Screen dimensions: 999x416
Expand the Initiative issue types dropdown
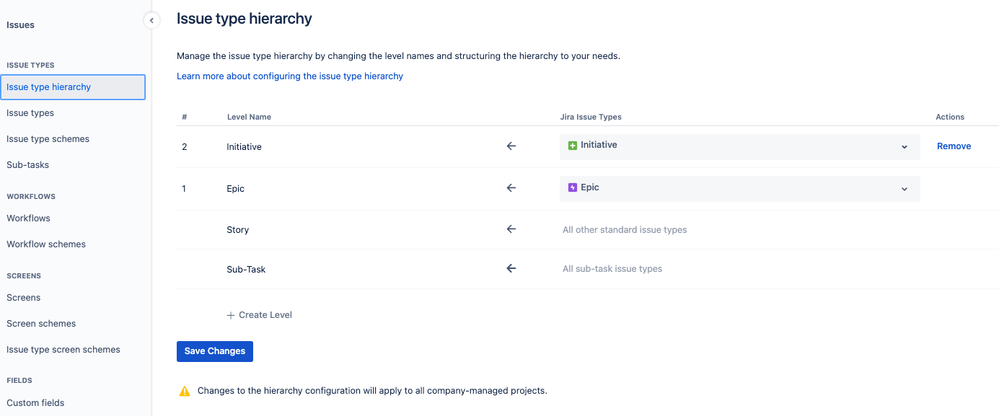pyautogui.click(x=904, y=147)
